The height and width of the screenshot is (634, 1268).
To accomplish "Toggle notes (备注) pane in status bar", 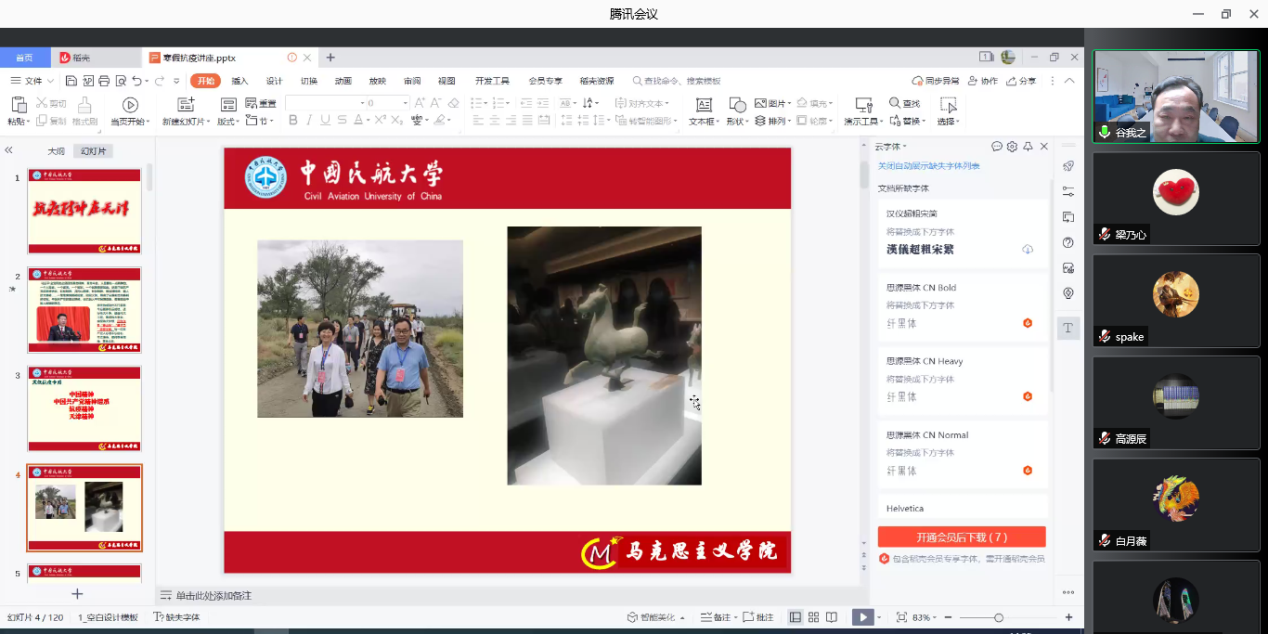I will [x=715, y=617].
